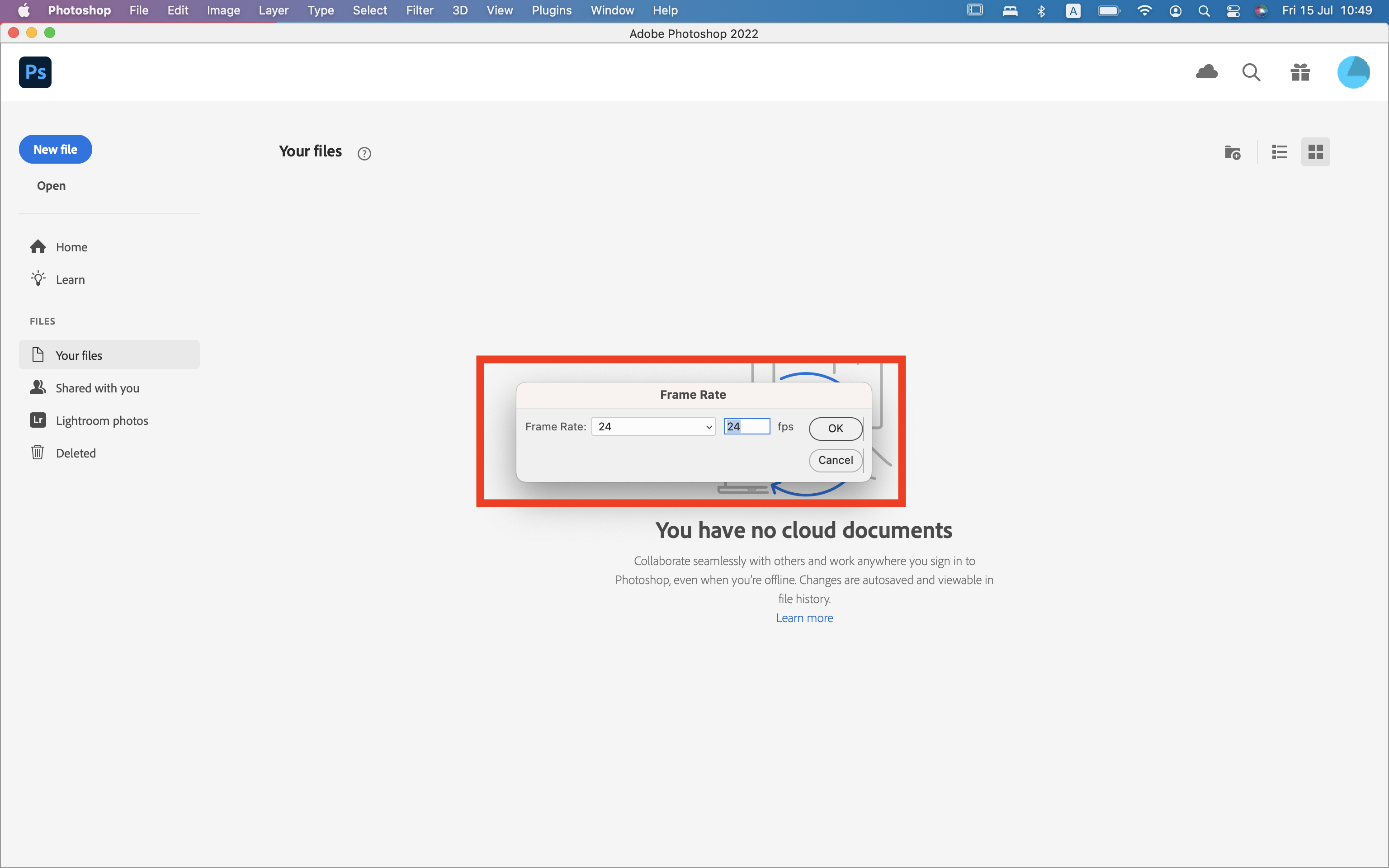1389x868 pixels.
Task: Select the grid view icon for files
Action: (1316, 152)
